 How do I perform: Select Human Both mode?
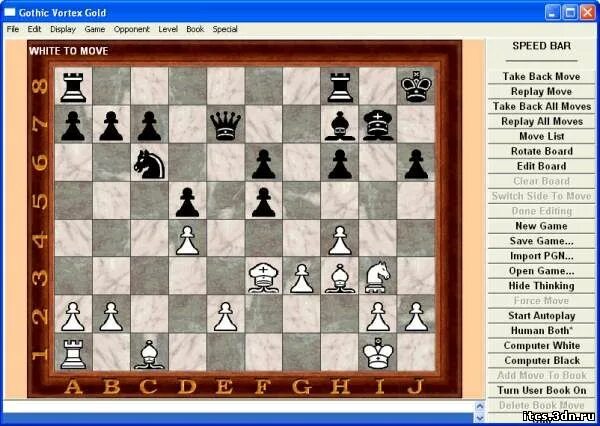(x=541, y=331)
